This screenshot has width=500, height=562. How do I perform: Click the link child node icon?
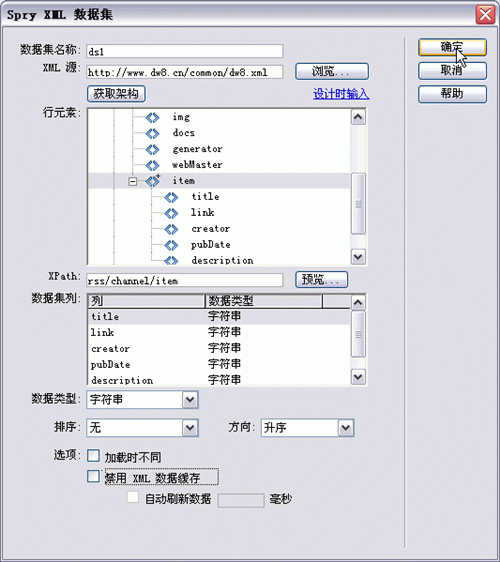(171, 213)
